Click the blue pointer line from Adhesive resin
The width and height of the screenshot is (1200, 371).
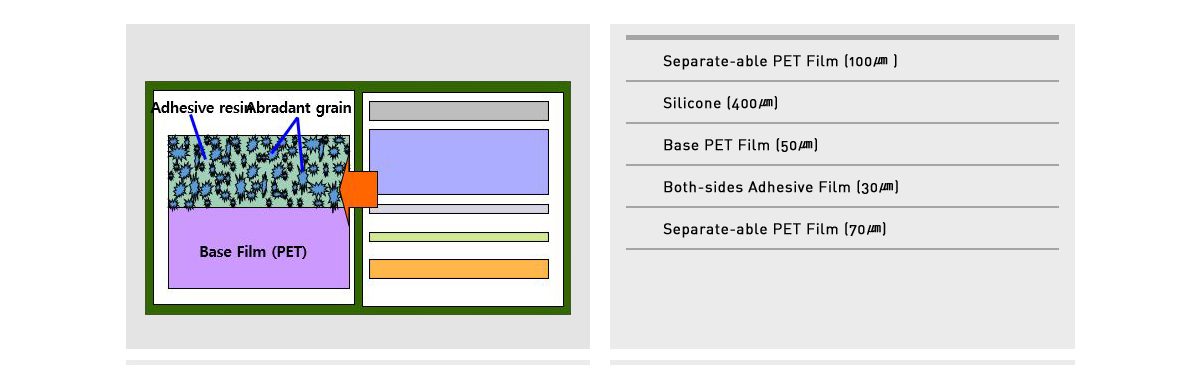[x=198, y=136]
